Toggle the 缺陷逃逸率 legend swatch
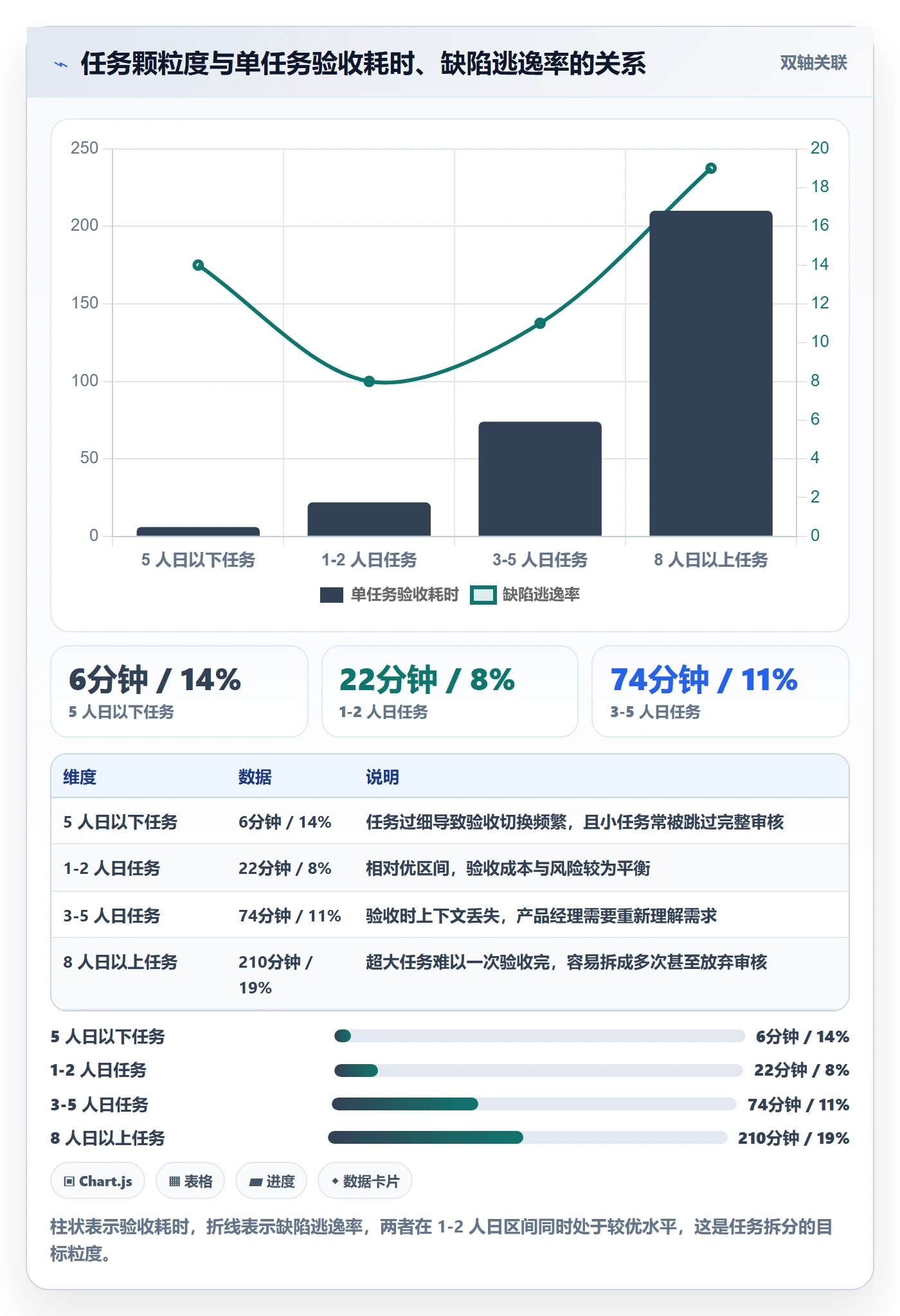 pos(483,595)
